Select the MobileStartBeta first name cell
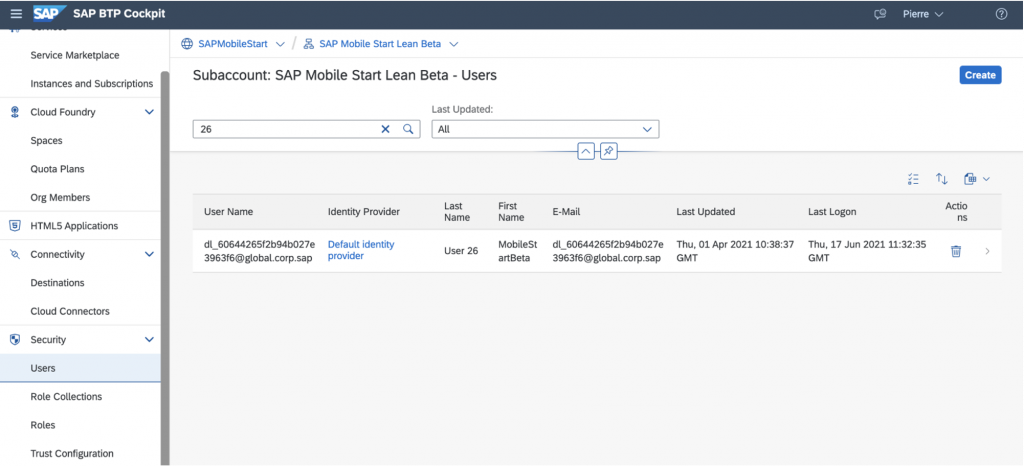Image resolution: width=1024 pixels, height=466 pixels. pos(518,251)
